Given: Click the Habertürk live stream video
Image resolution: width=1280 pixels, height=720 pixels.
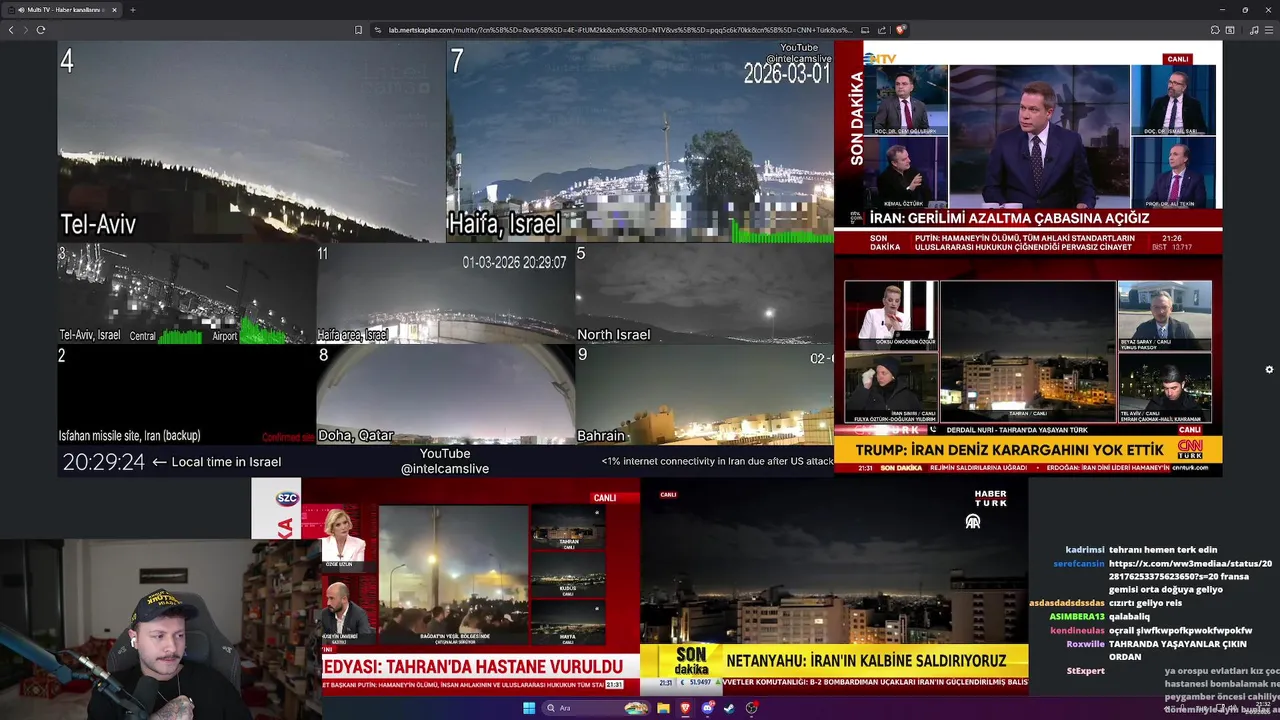Looking at the screenshot, I should click(x=834, y=586).
